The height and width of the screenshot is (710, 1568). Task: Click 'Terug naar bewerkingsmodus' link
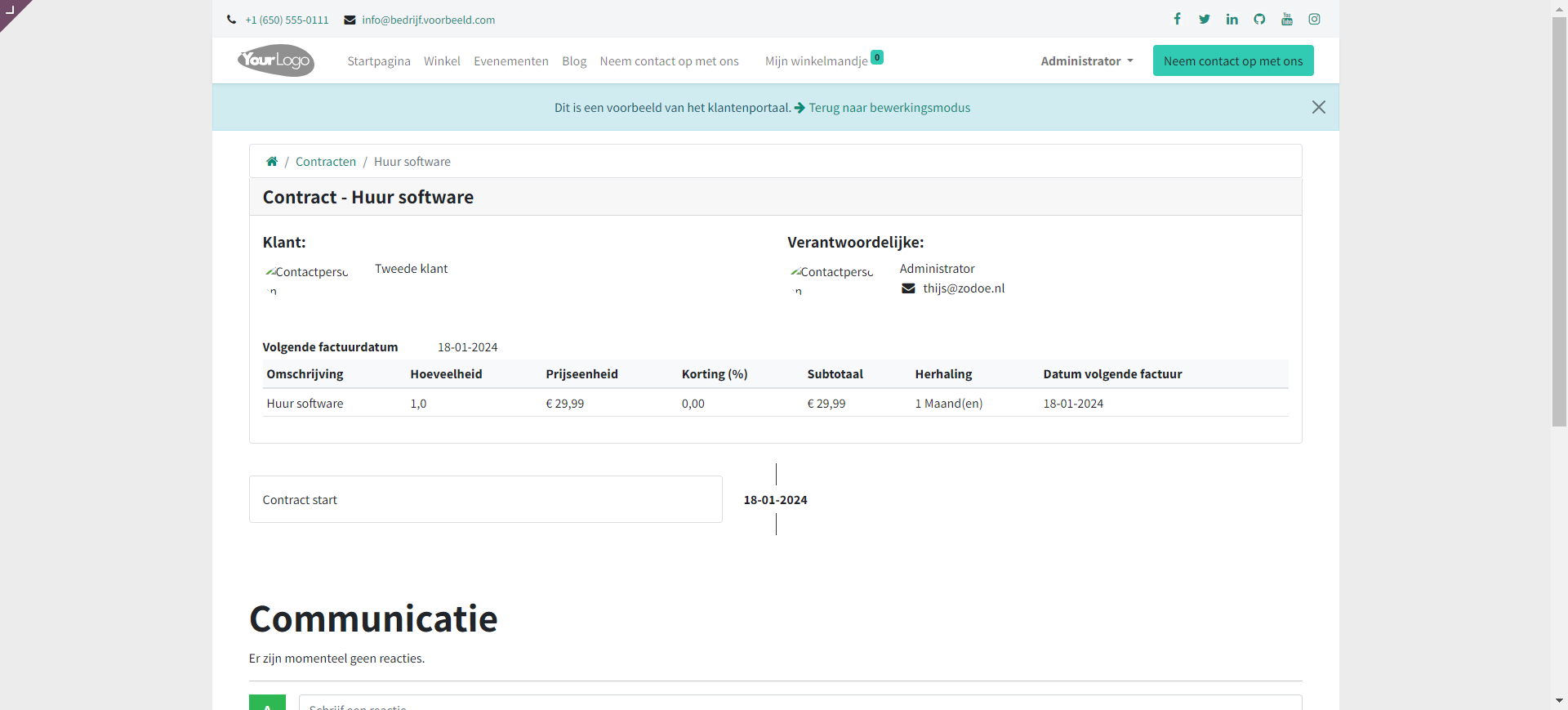click(x=889, y=108)
